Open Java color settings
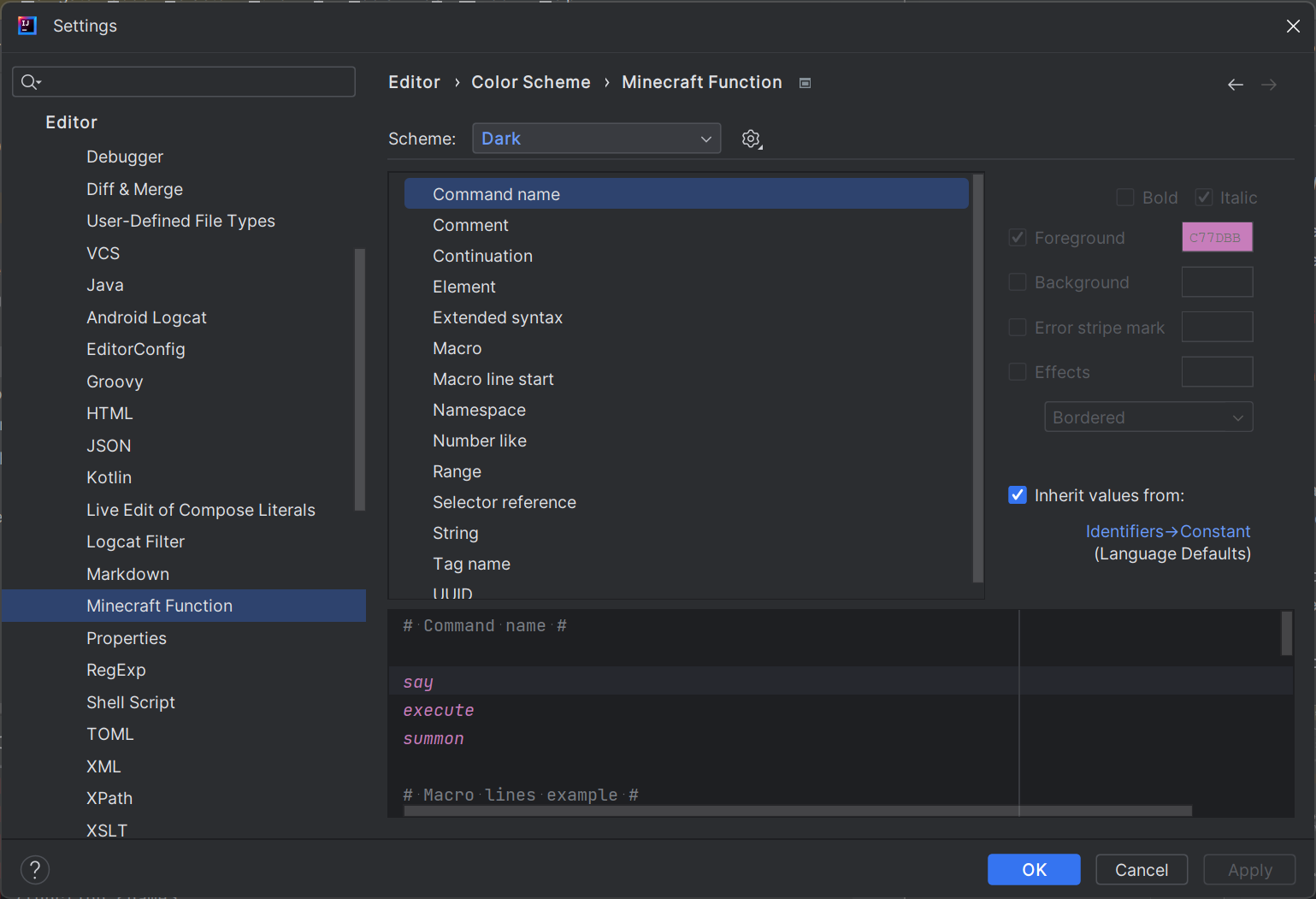Viewport: 1316px width, 899px height. [105, 285]
